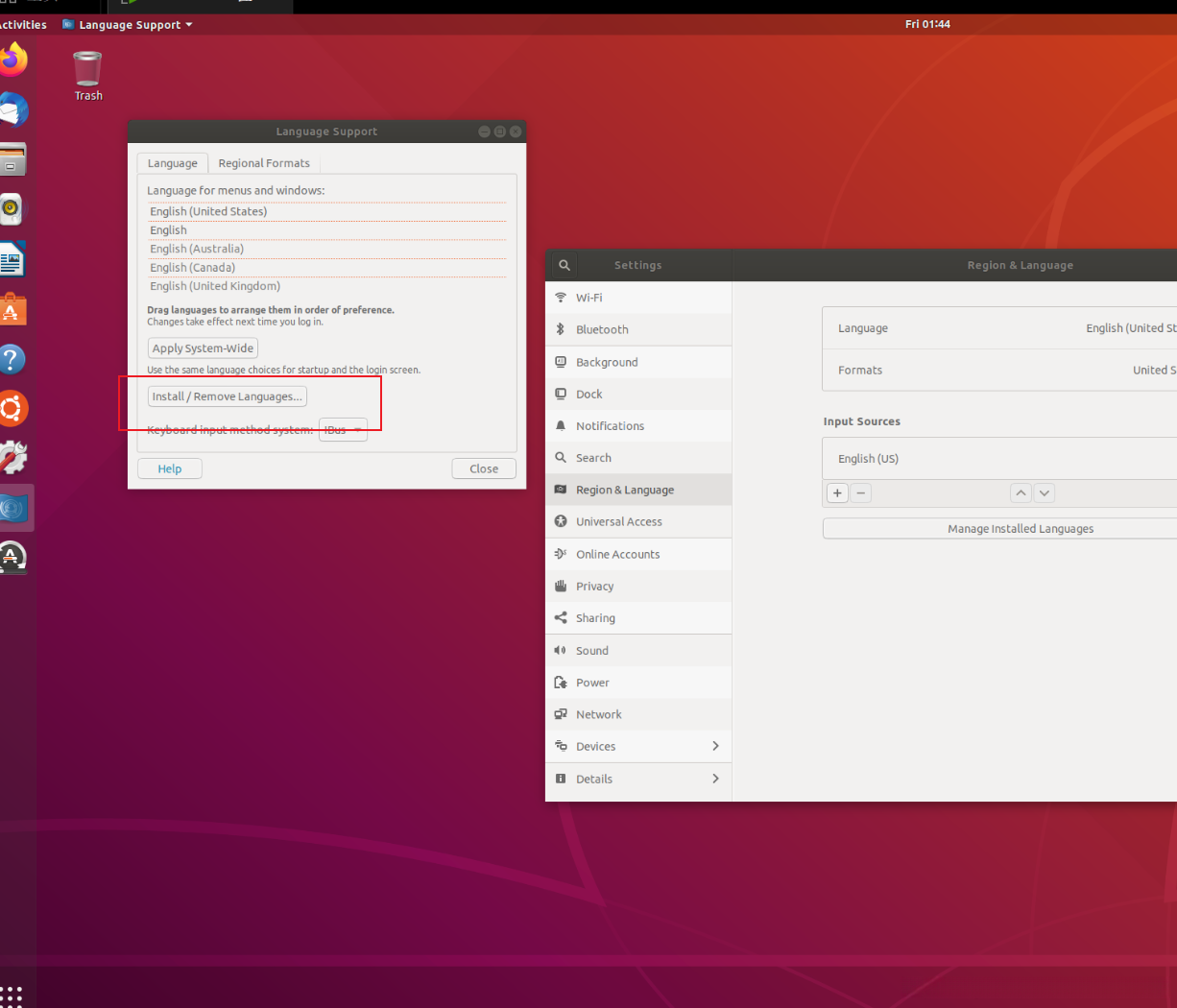
Task: Select plain English in language list
Action: [326, 230]
